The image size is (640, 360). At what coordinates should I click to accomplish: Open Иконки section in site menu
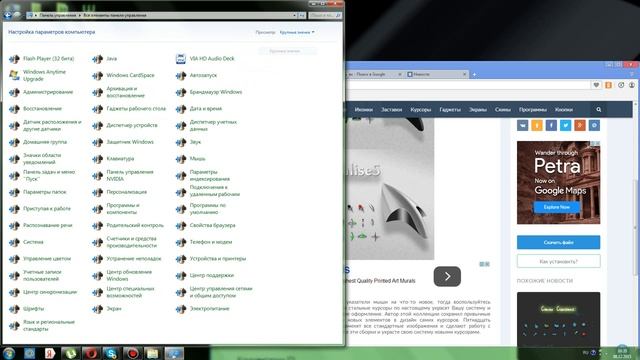click(x=364, y=110)
